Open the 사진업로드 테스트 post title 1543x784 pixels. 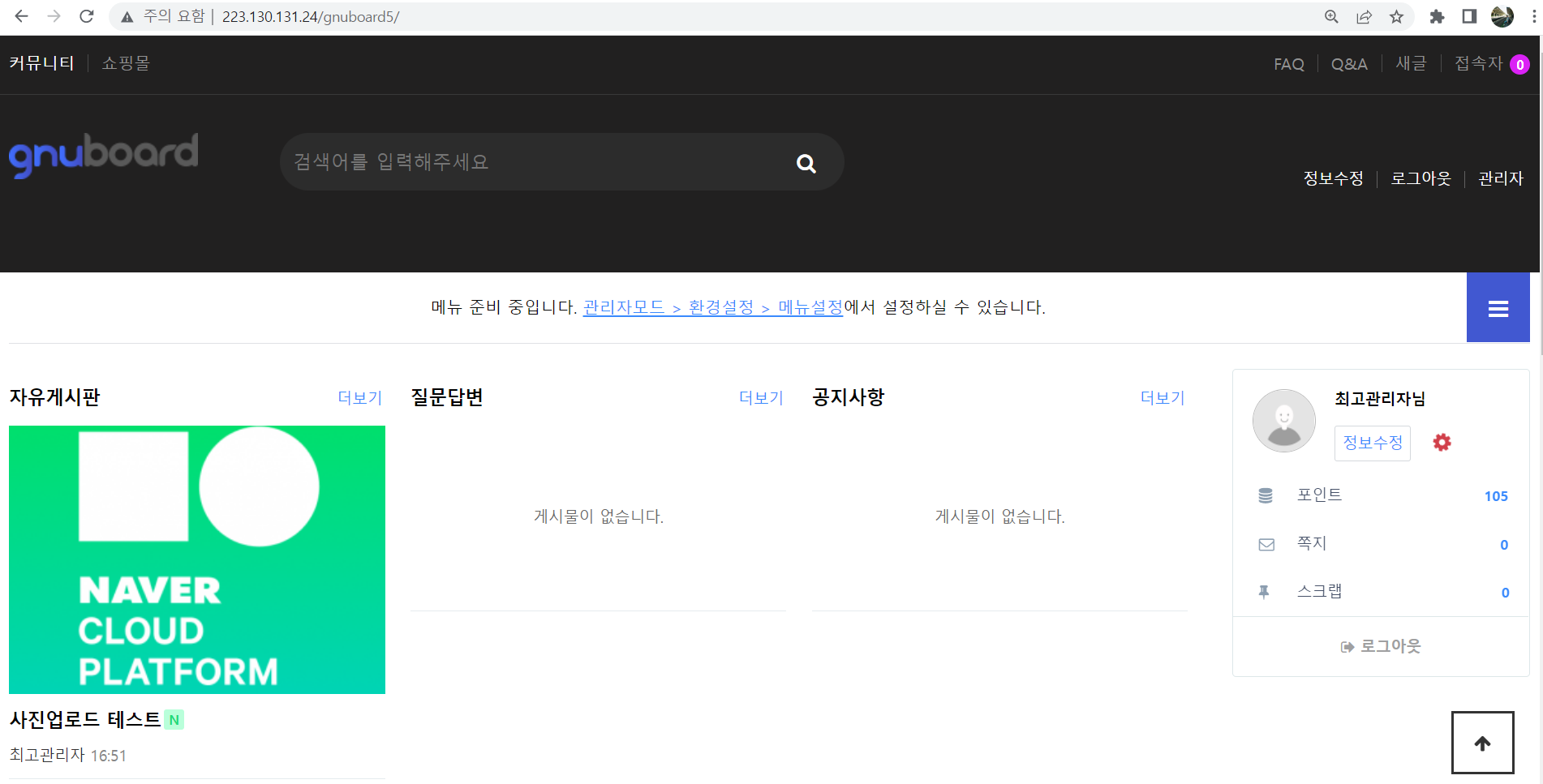pos(85,720)
